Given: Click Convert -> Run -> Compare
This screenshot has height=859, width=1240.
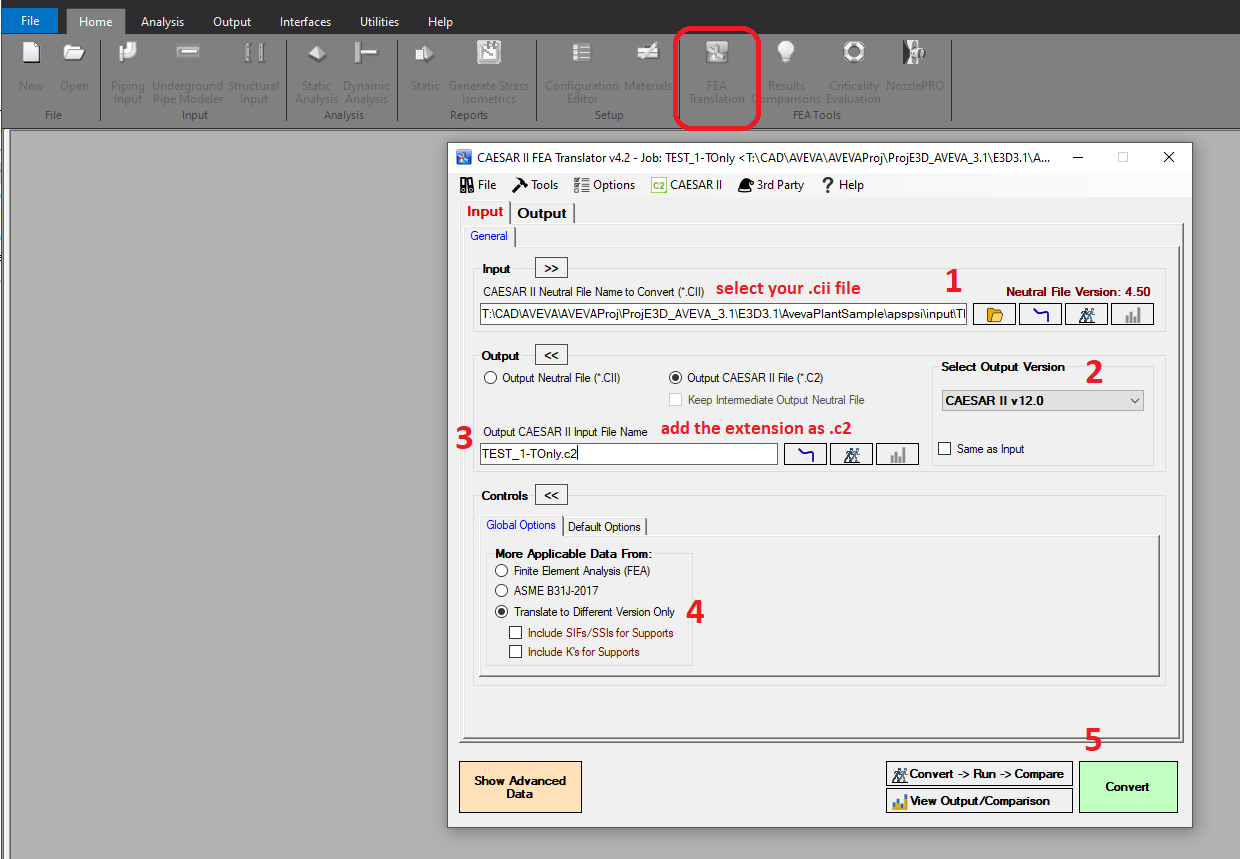Looking at the screenshot, I should click(x=979, y=774).
